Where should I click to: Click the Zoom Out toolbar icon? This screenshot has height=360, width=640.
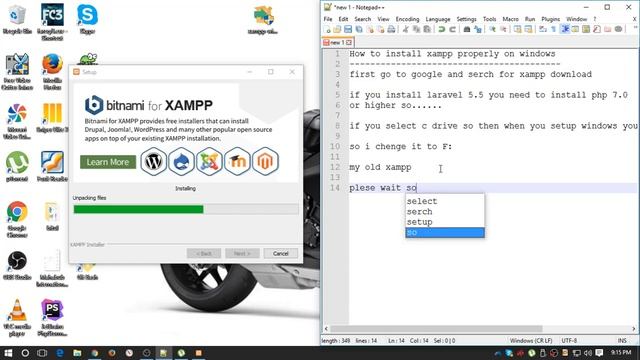click(504, 29)
